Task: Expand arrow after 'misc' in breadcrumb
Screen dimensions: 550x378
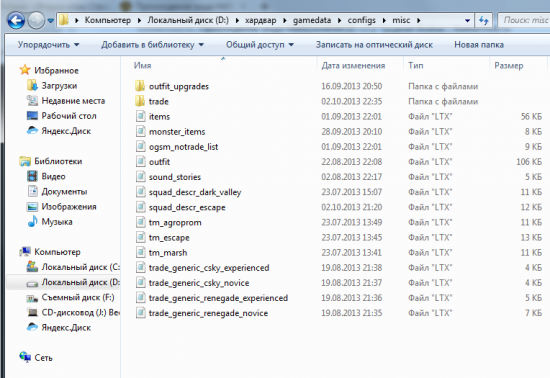Action: (418, 21)
